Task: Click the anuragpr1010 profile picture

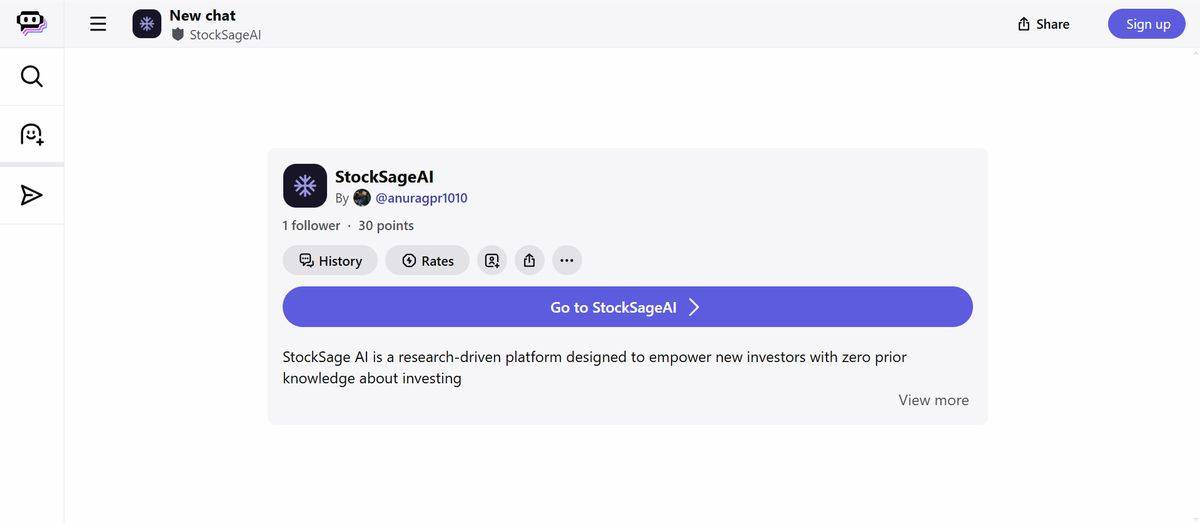Action: [x=362, y=198]
